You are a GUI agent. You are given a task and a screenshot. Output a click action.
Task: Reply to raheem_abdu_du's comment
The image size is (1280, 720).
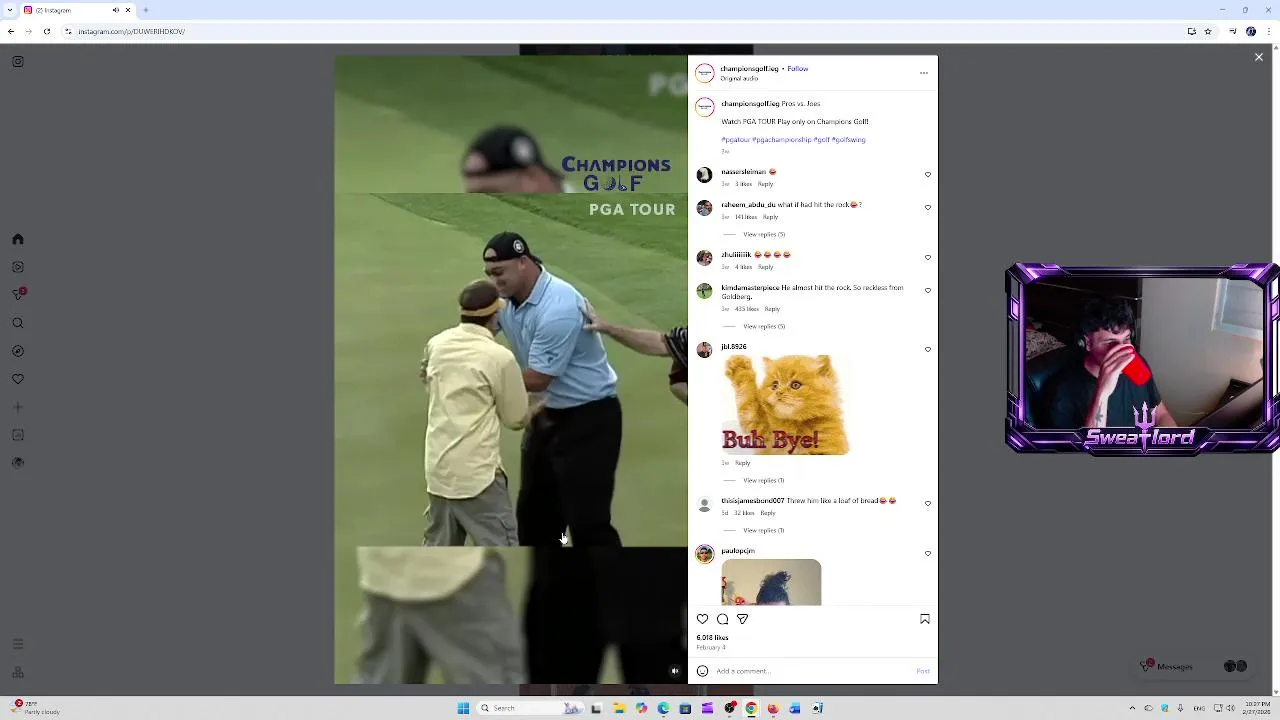pyautogui.click(x=770, y=217)
